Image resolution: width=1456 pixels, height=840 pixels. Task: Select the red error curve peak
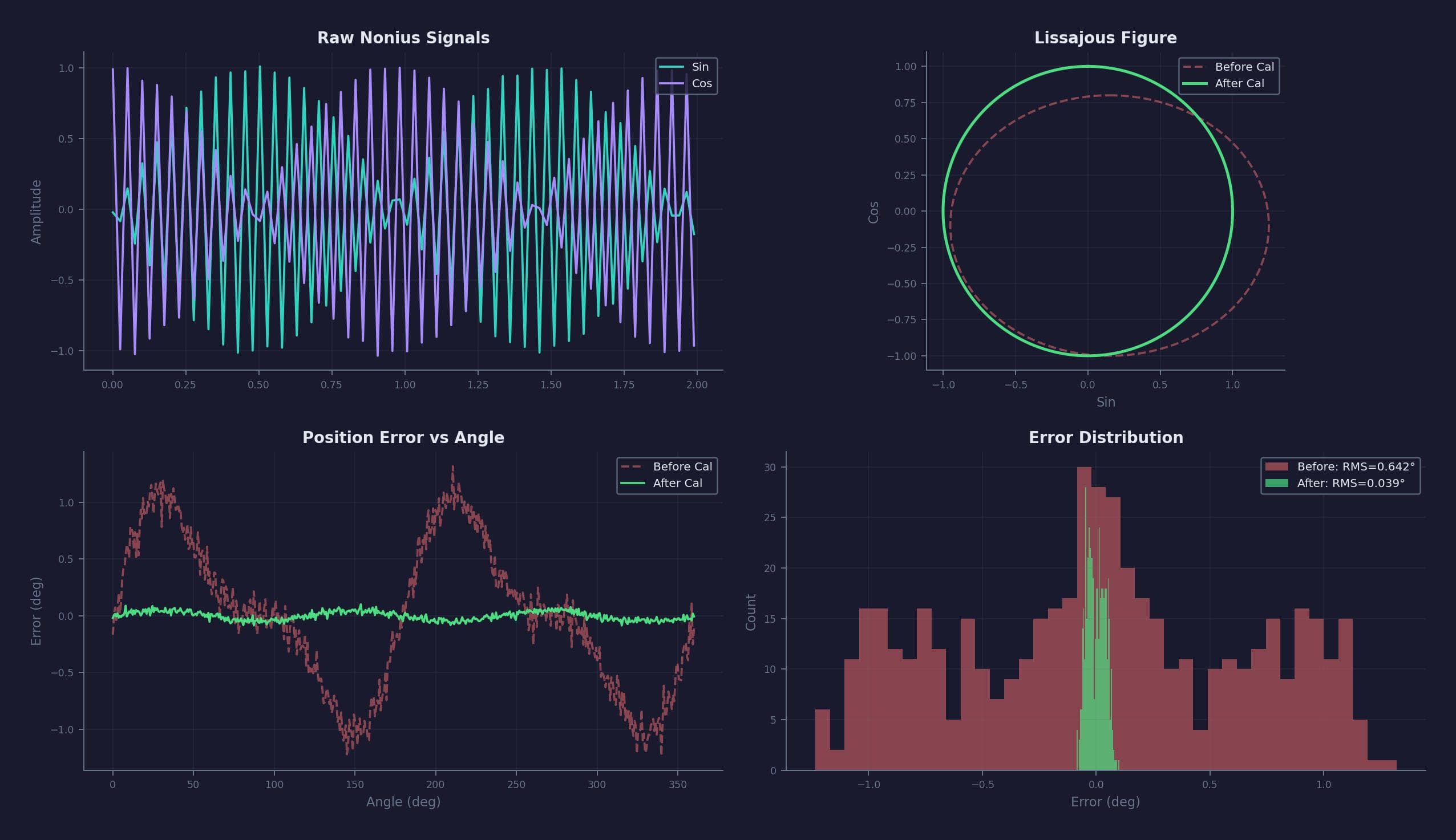tap(454, 467)
